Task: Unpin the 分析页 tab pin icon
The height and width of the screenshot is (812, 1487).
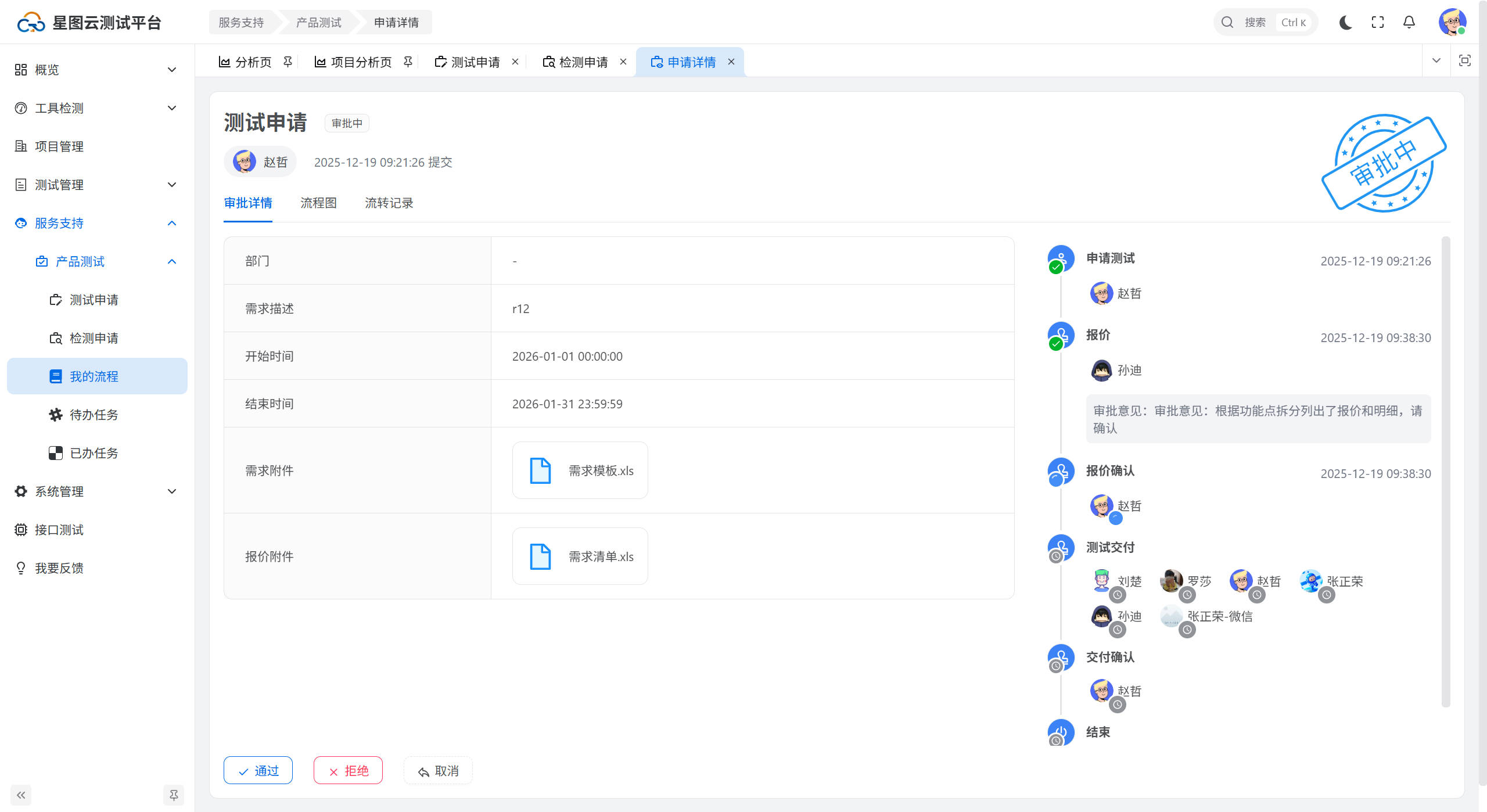Action: (x=288, y=62)
